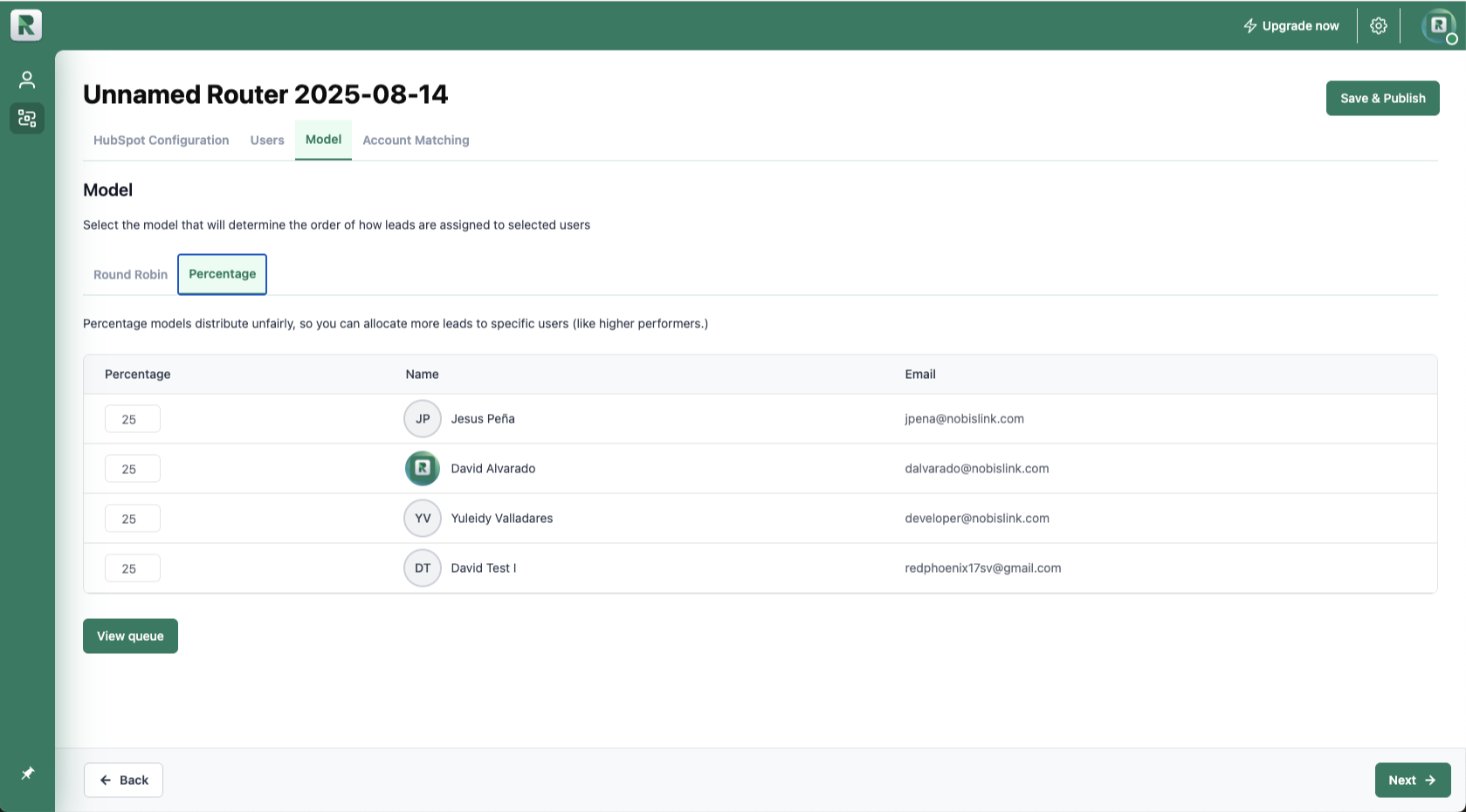
Task: Click email jpena@nobislink.com
Action: (x=965, y=419)
